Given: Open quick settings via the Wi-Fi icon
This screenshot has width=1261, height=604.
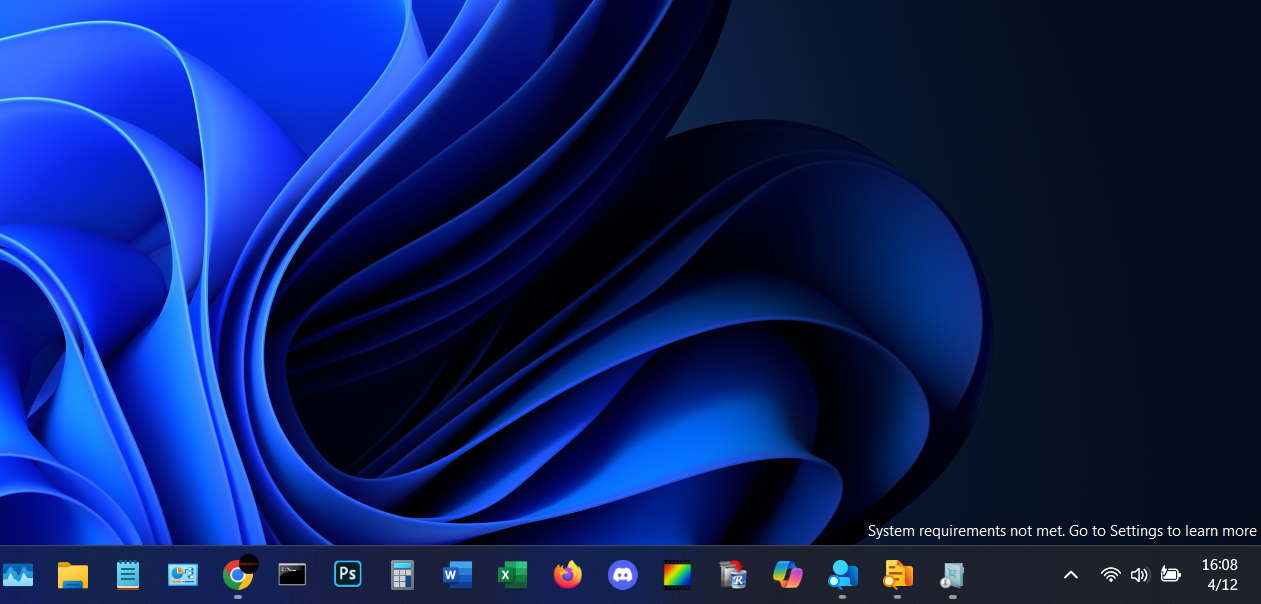Looking at the screenshot, I should [1110, 574].
